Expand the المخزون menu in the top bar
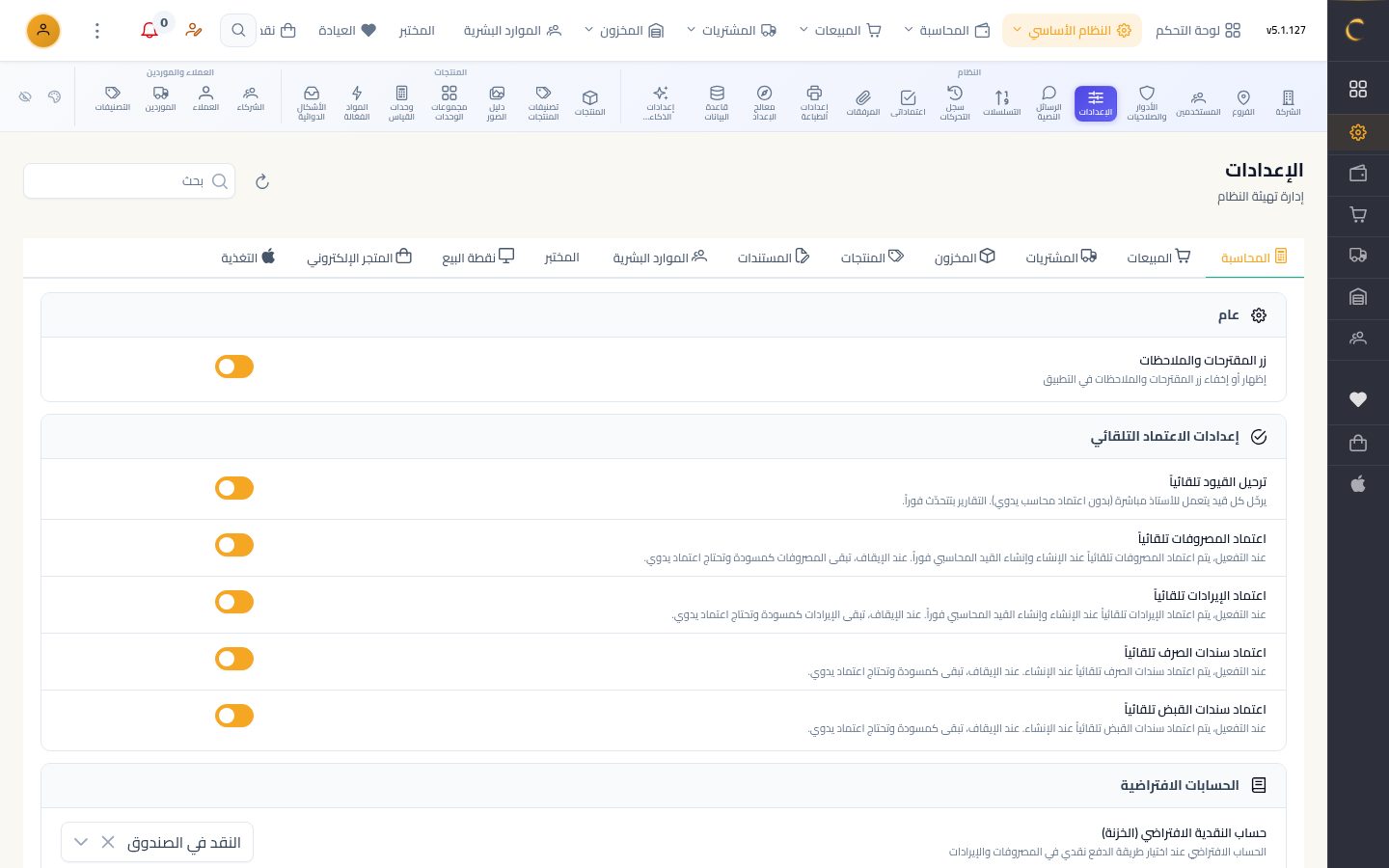The width and height of the screenshot is (1389, 868). point(624,31)
